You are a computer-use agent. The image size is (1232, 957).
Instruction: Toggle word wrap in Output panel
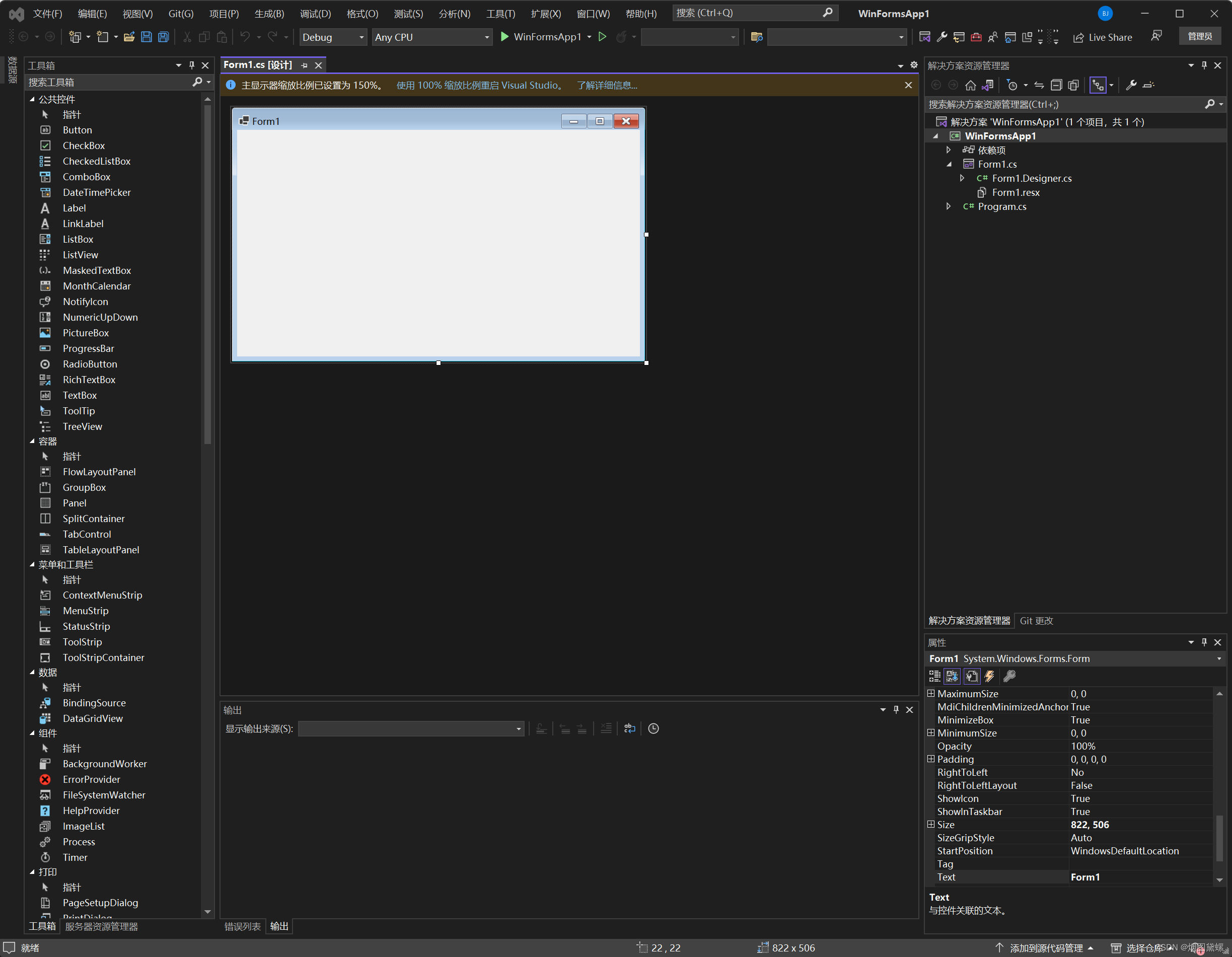click(x=629, y=728)
